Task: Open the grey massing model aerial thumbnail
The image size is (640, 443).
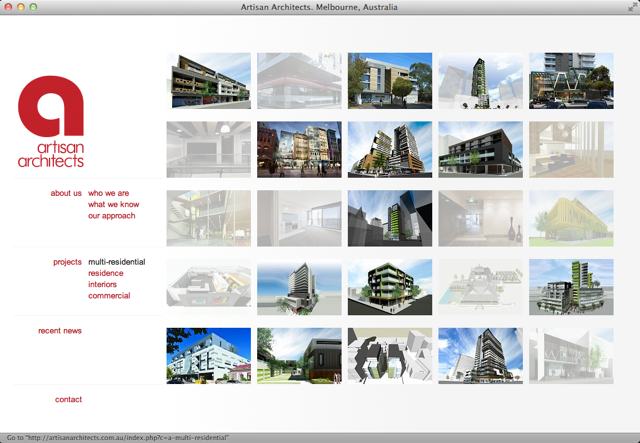Action: tap(390, 356)
